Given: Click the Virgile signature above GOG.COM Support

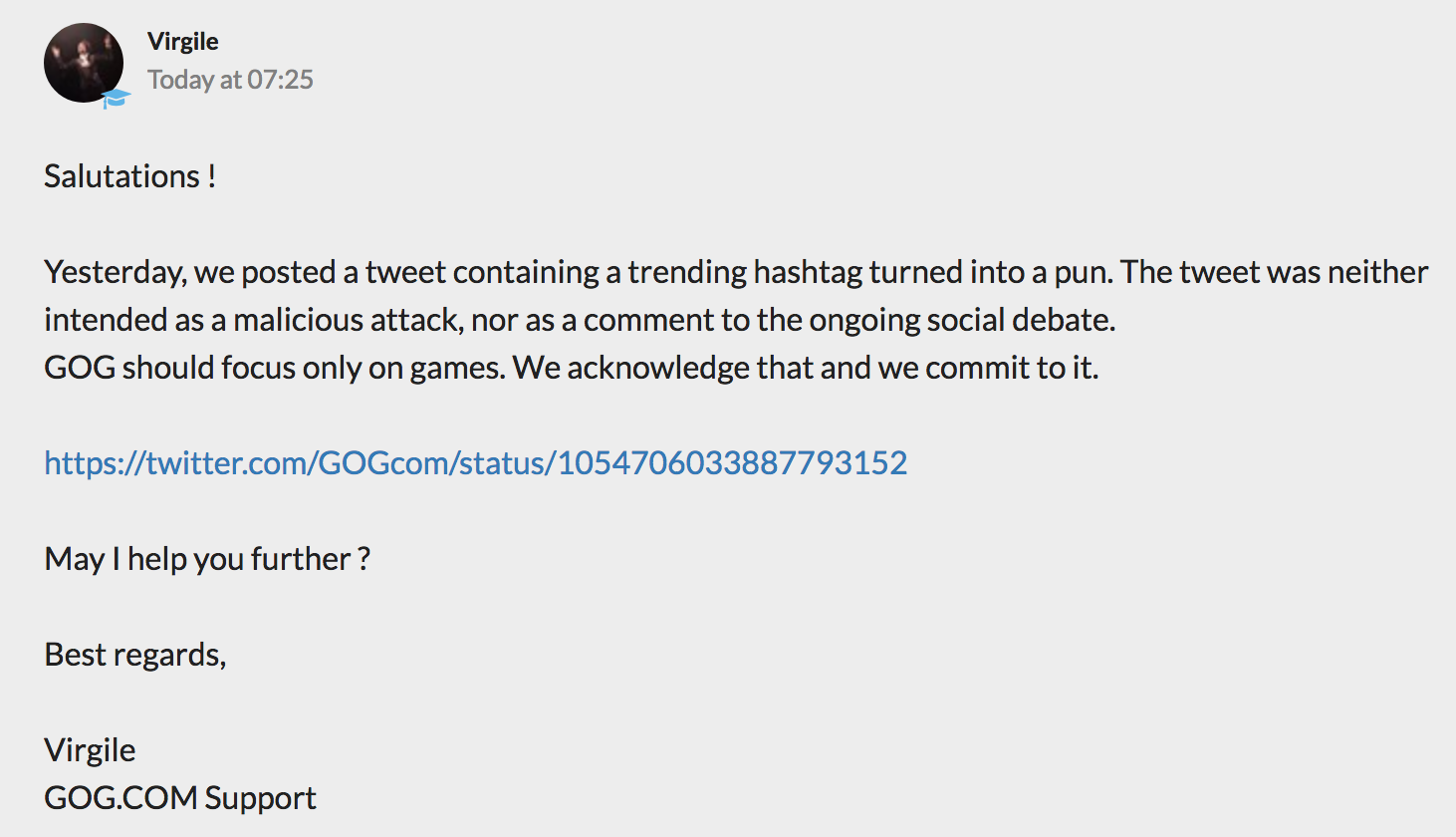Looking at the screenshot, I should click(x=90, y=750).
